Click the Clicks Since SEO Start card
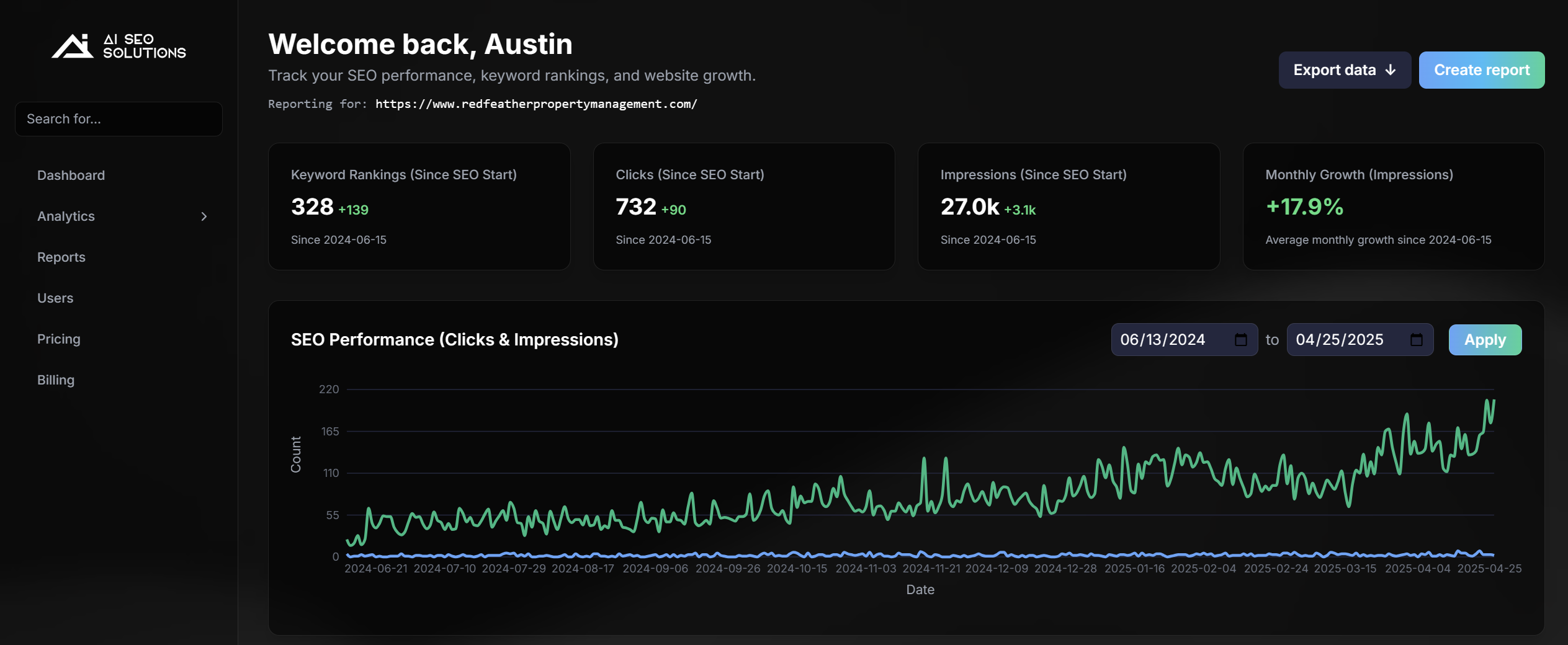Viewport: 1568px width, 645px height. pyautogui.click(x=744, y=207)
